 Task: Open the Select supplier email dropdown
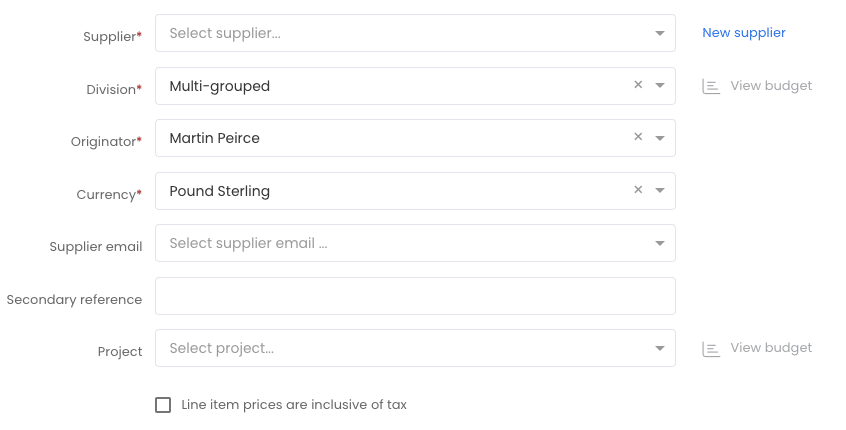pyautogui.click(x=415, y=243)
